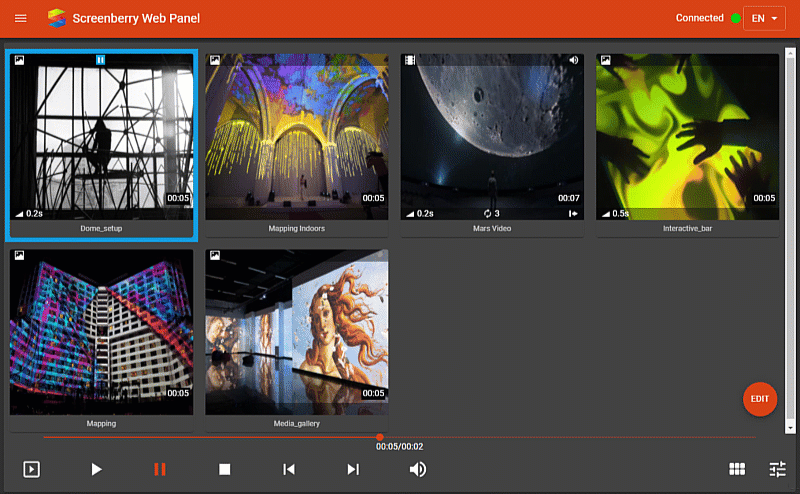Click the scrollbar up arrow
Viewport: 800px width, 494px height.
[790, 54]
